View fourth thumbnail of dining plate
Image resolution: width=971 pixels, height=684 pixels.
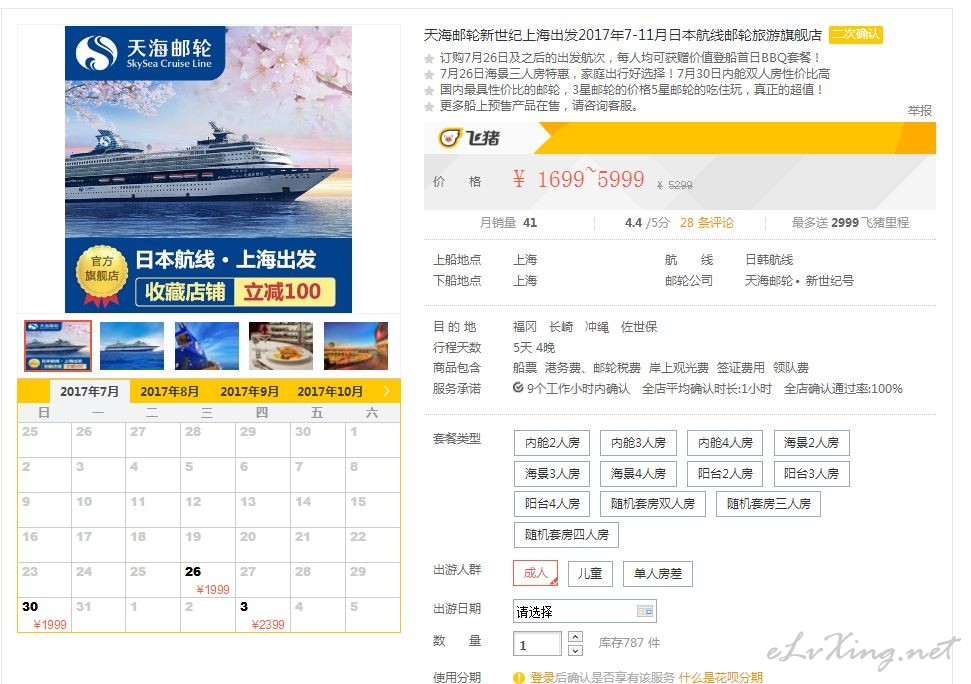[x=281, y=345]
